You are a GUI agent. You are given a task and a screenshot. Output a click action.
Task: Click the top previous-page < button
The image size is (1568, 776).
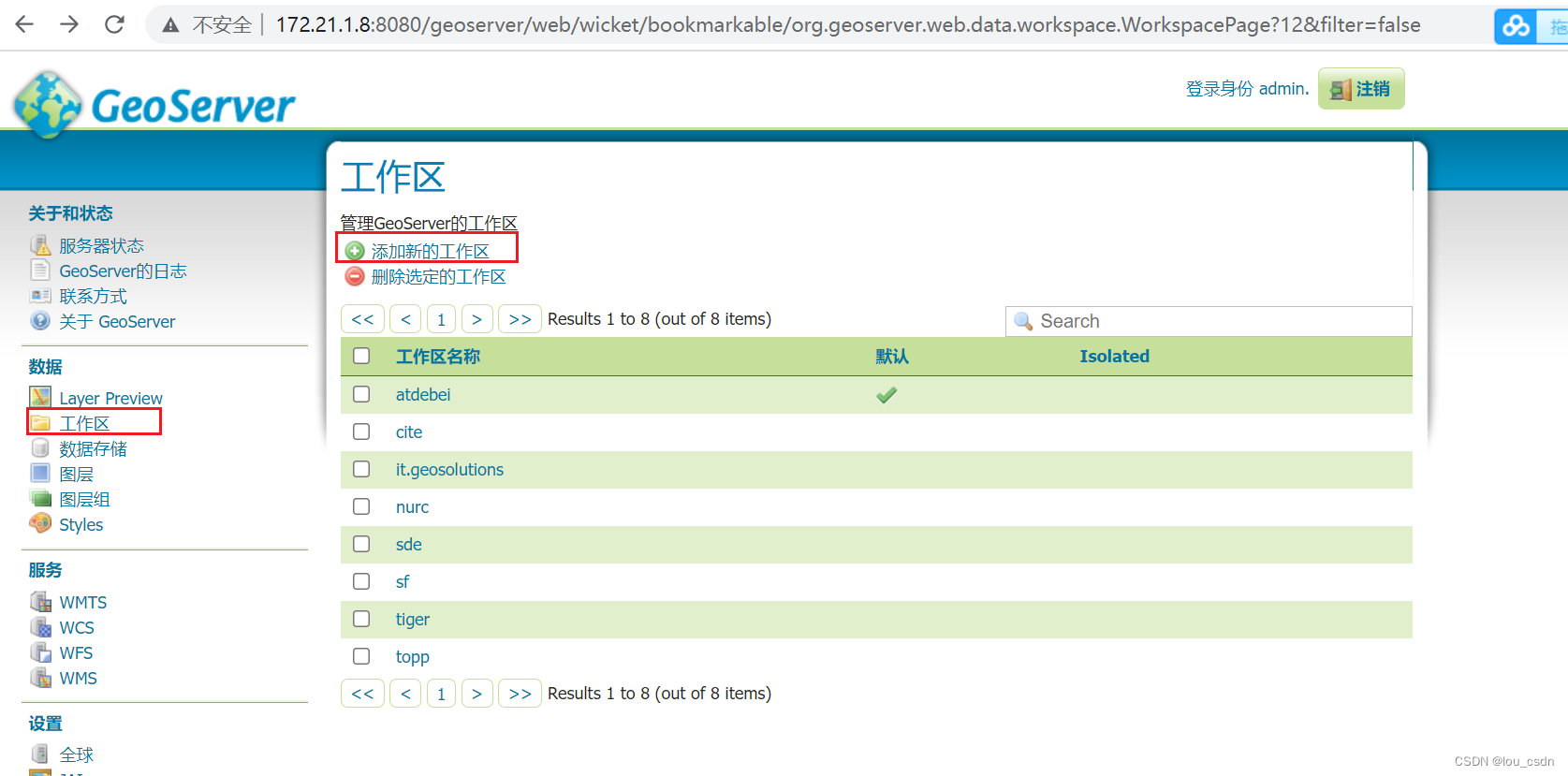click(x=405, y=319)
